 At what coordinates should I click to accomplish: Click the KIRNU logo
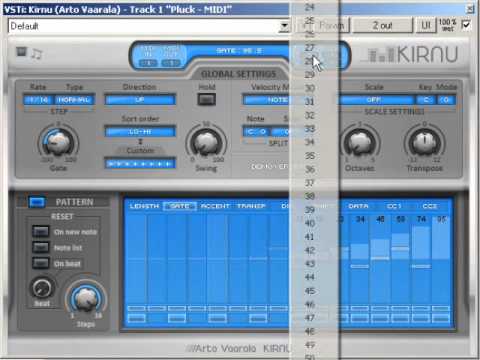413,54
